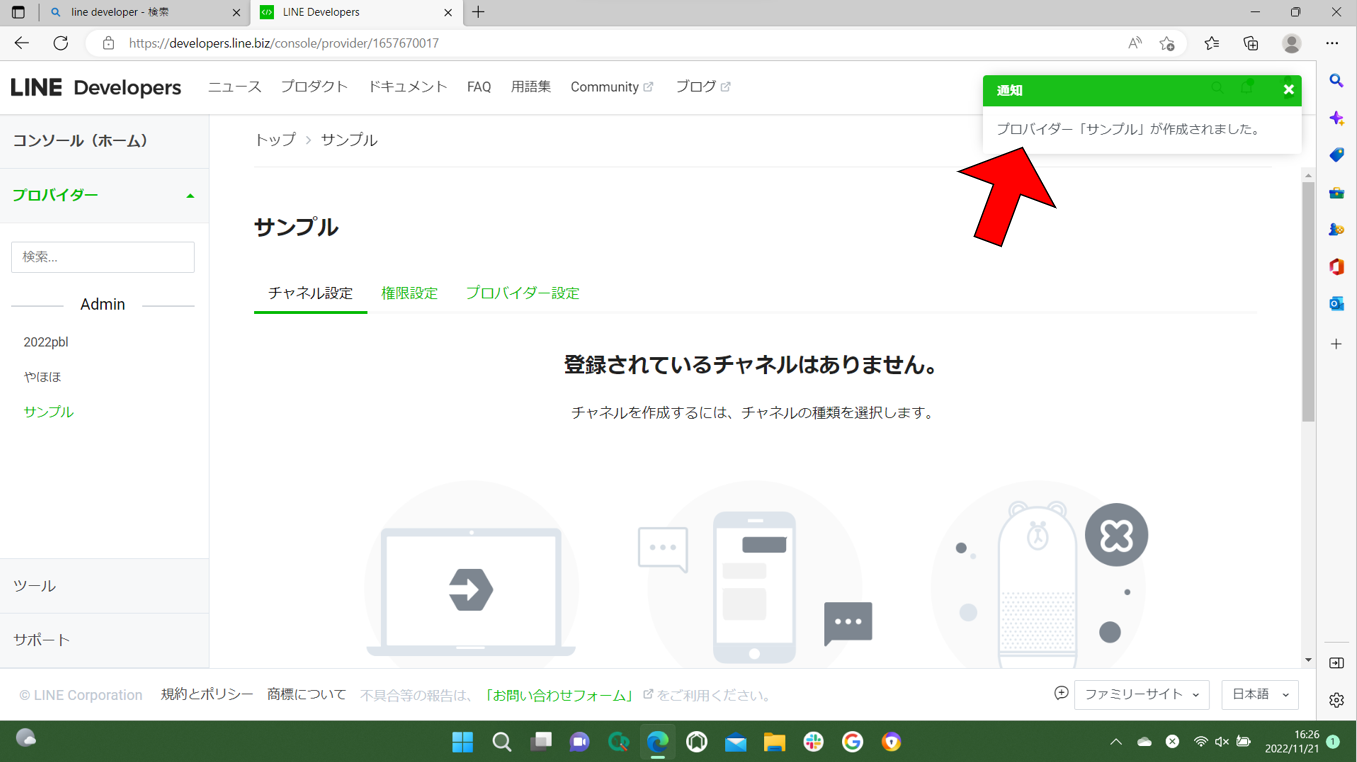This screenshot has height=762, width=1357.
Task: Open the Collections icon
Action: click(1251, 43)
